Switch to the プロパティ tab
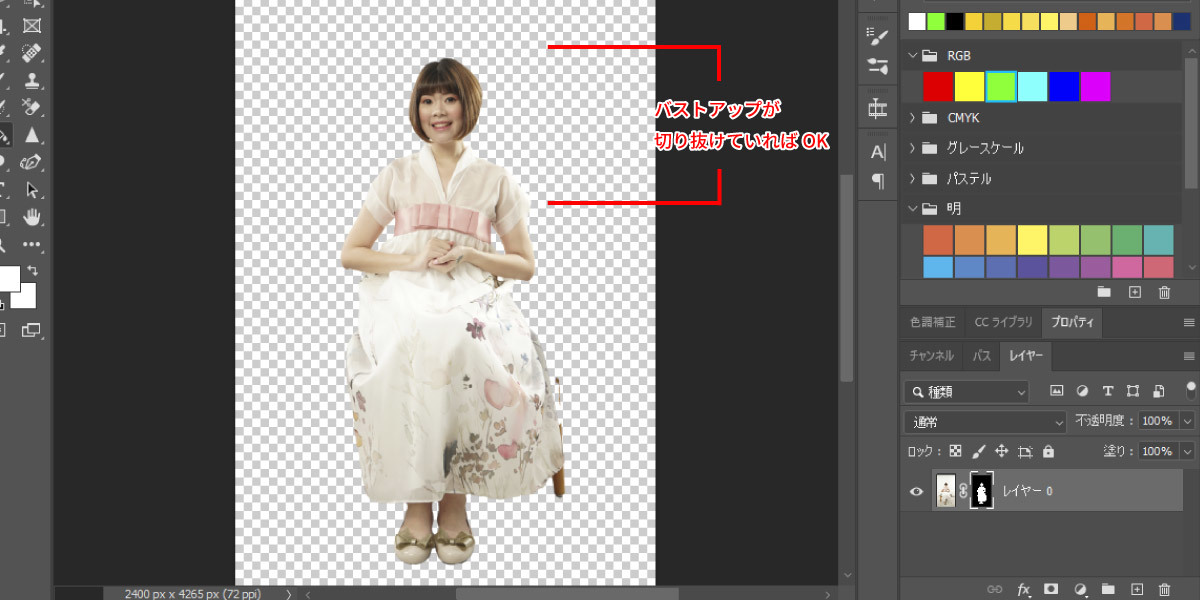1200x600 pixels. tap(1071, 322)
